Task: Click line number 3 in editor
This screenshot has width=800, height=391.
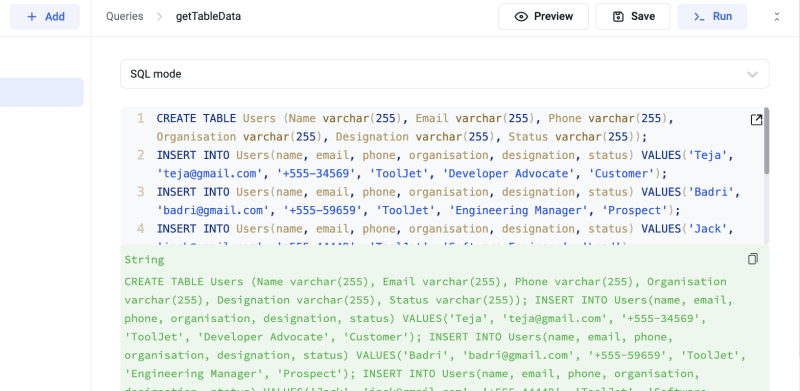Action: [x=140, y=192]
